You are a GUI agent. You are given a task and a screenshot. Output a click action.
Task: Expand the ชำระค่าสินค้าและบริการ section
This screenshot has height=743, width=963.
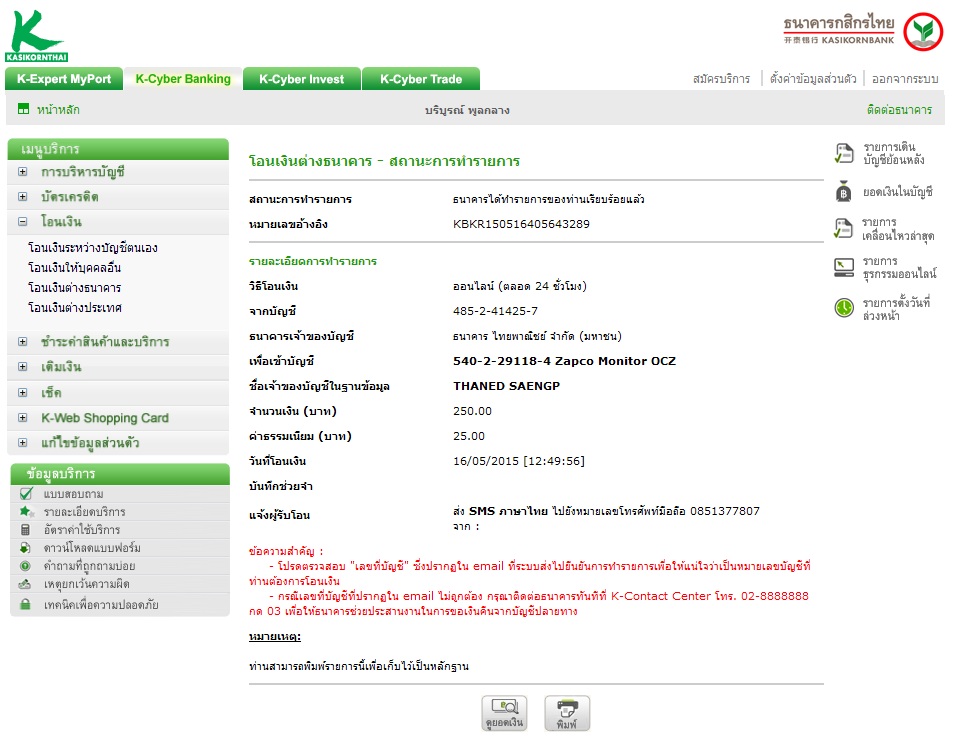pyautogui.click(x=23, y=342)
